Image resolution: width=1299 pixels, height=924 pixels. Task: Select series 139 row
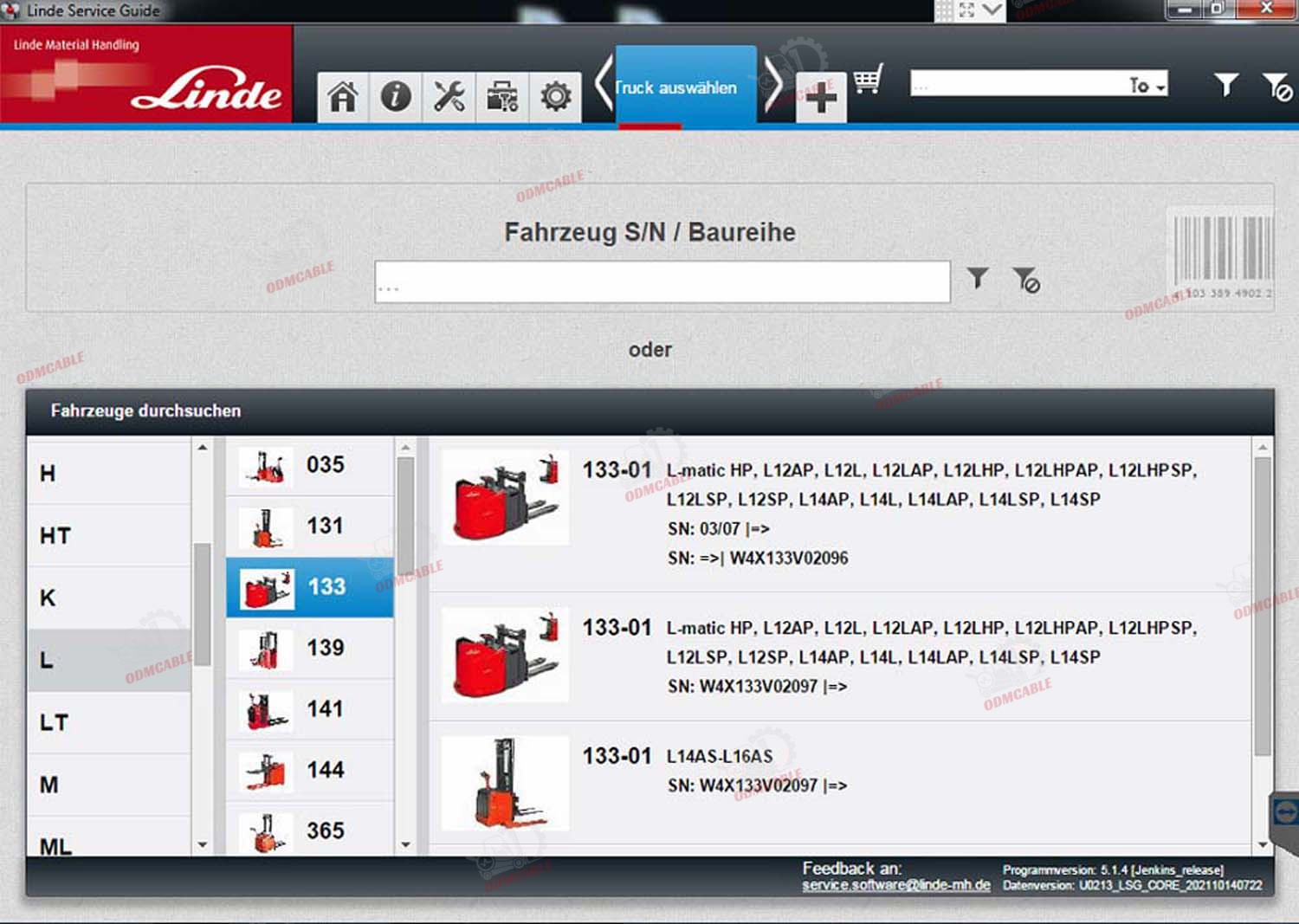tap(310, 648)
